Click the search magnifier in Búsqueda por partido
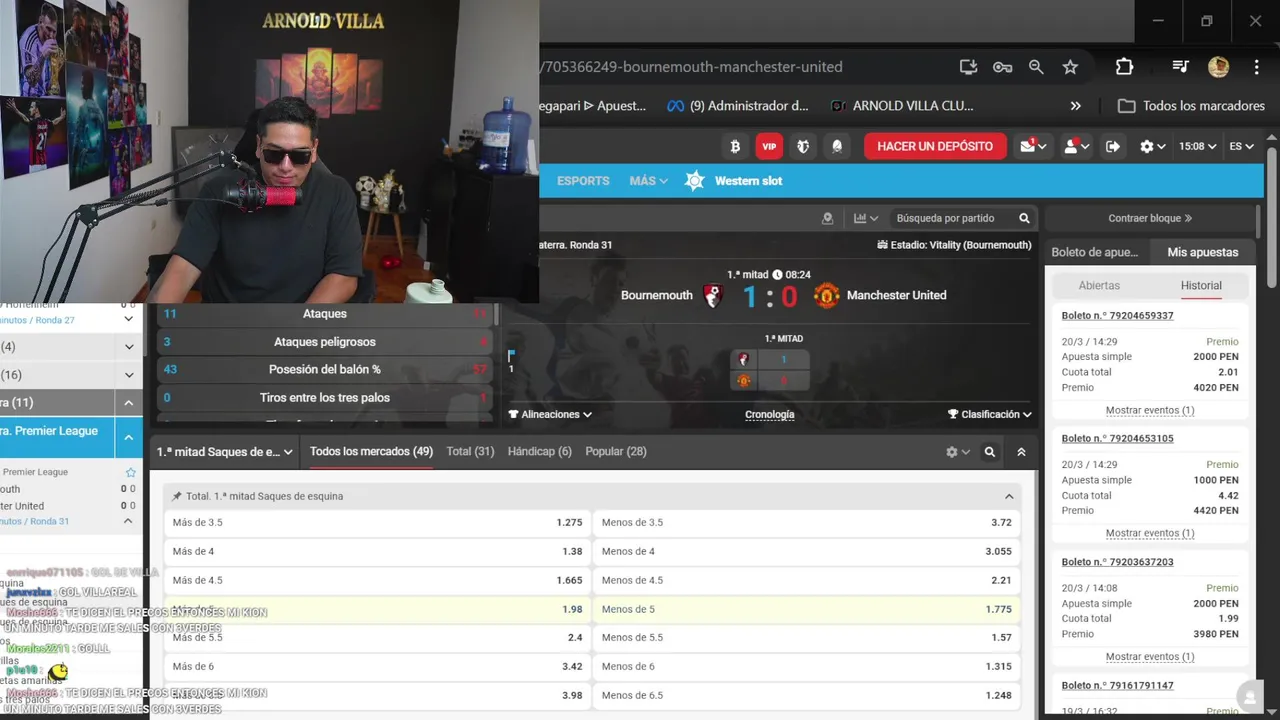 click(x=1024, y=218)
